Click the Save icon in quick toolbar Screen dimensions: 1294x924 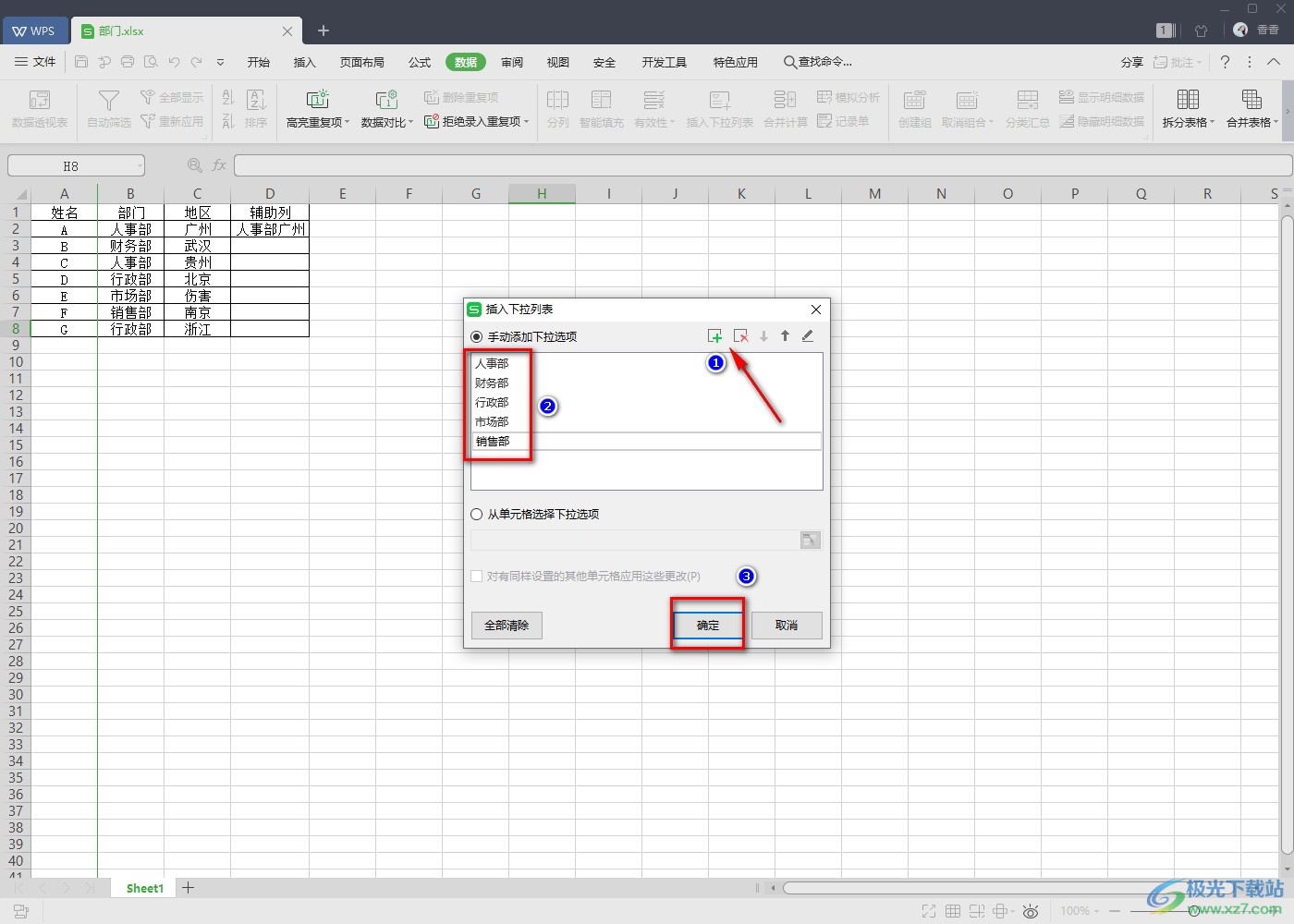(81, 62)
